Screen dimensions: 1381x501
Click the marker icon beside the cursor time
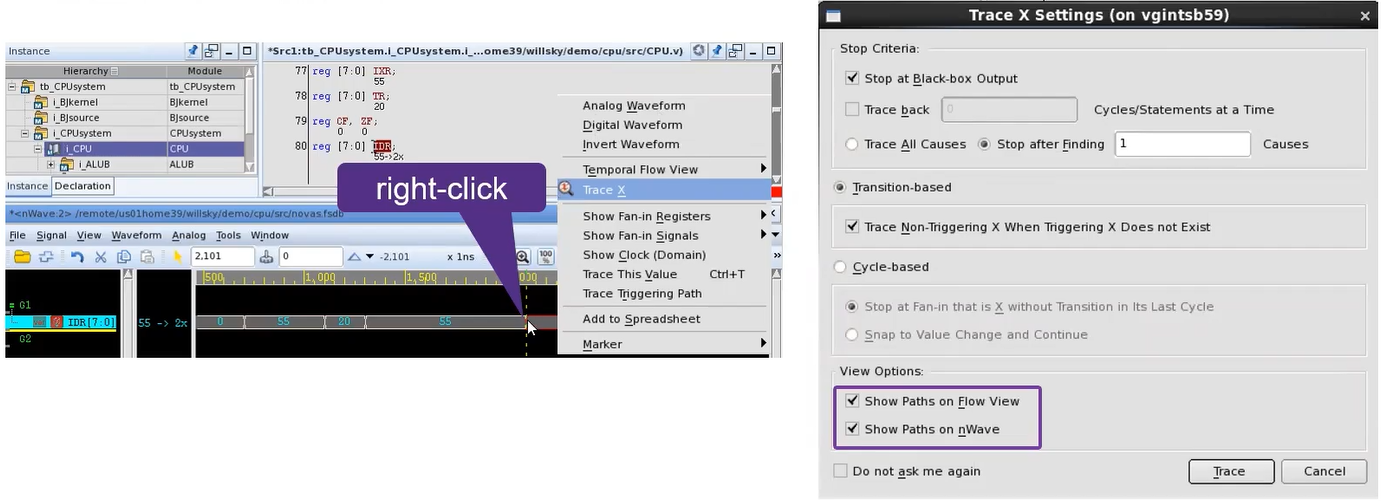[267, 257]
